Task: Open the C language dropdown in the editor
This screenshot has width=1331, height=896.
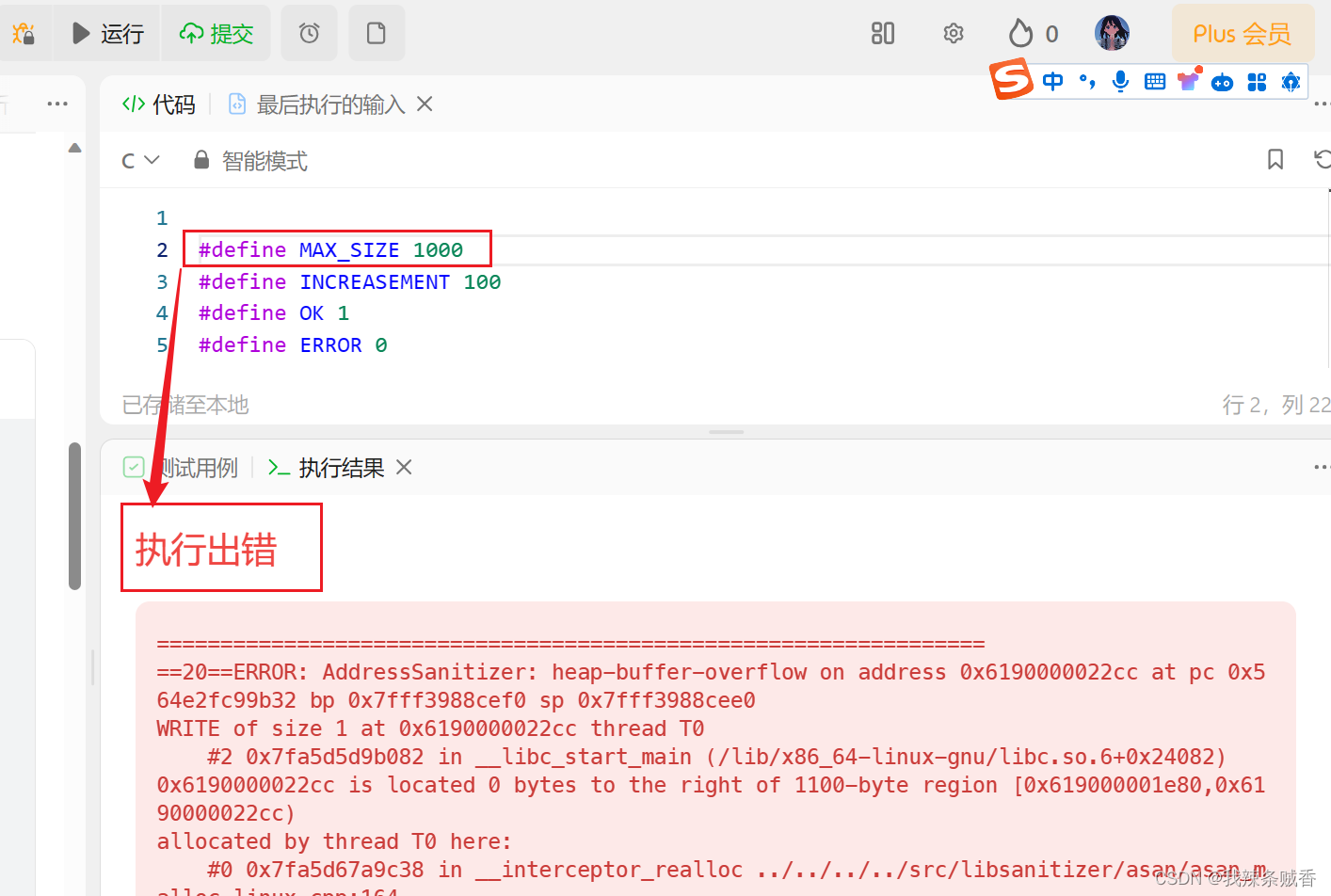Action: tap(139, 160)
